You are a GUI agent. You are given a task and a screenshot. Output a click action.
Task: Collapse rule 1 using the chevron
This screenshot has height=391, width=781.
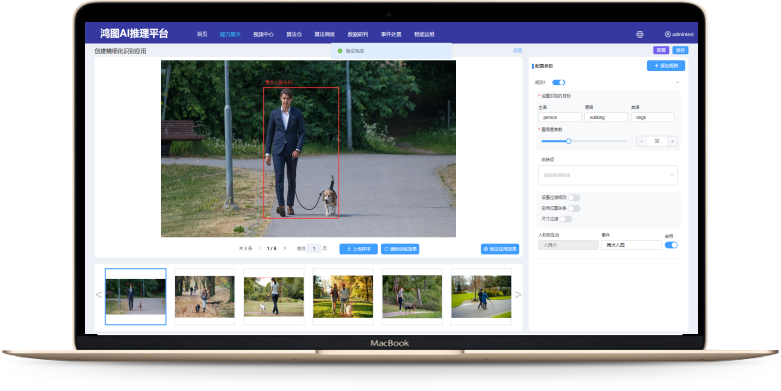tap(677, 82)
